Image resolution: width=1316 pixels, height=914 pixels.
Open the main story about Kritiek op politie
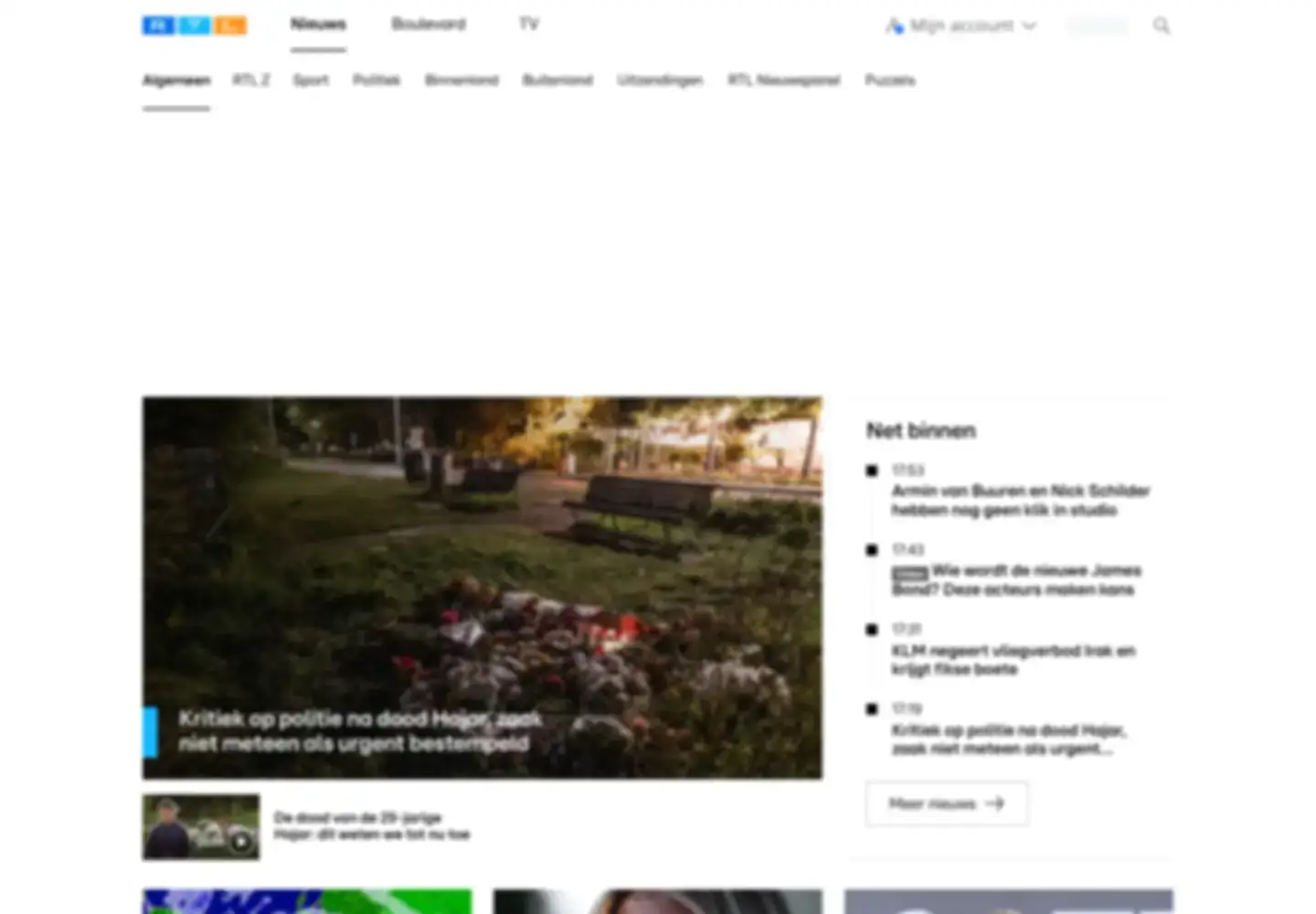pyautogui.click(x=482, y=588)
